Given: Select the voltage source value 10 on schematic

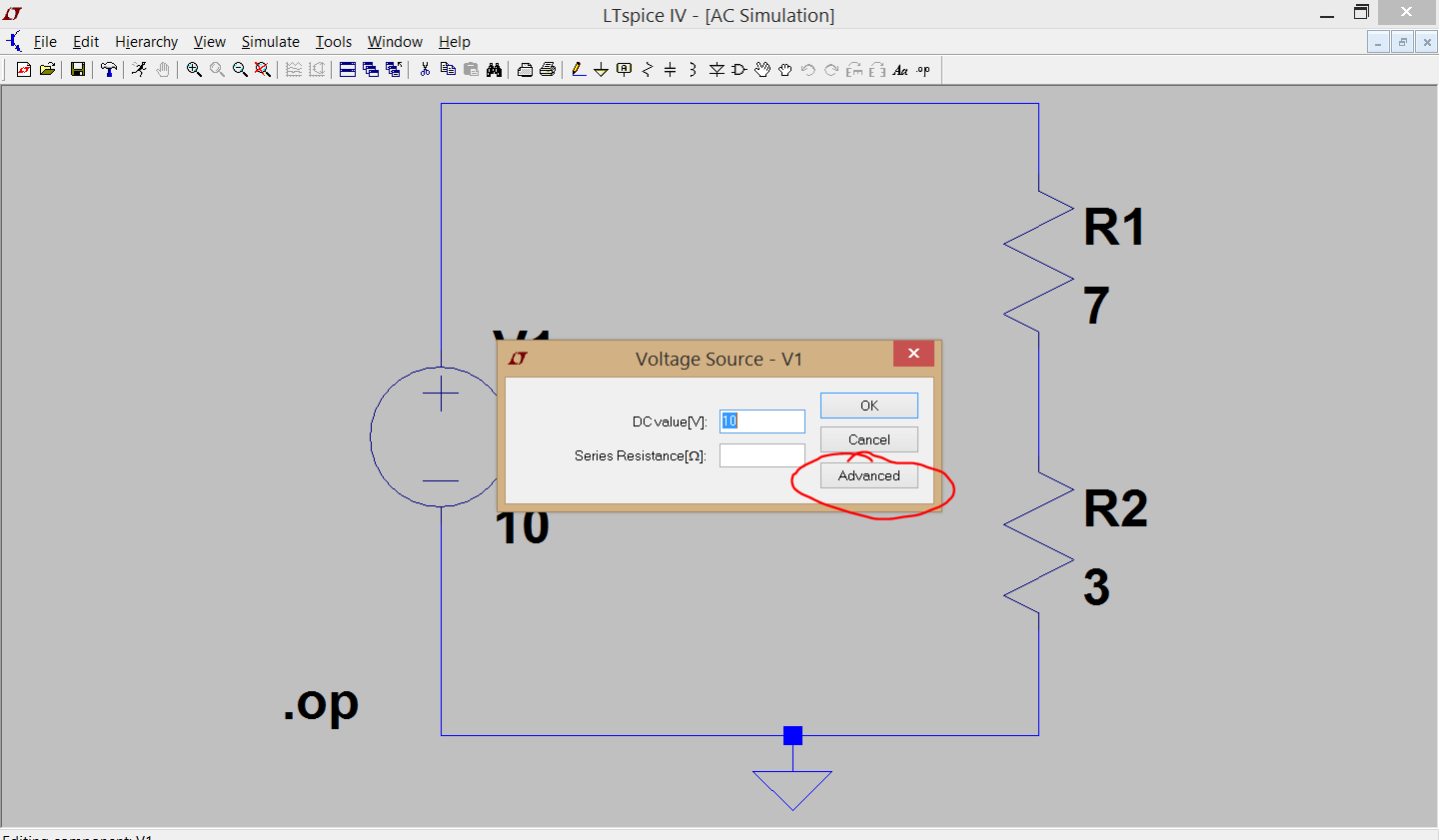Looking at the screenshot, I should point(522,527).
